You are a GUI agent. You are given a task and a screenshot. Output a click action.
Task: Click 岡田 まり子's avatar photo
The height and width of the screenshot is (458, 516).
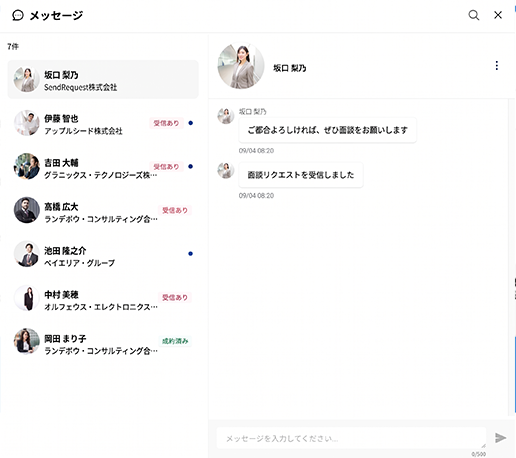(x=27, y=341)
